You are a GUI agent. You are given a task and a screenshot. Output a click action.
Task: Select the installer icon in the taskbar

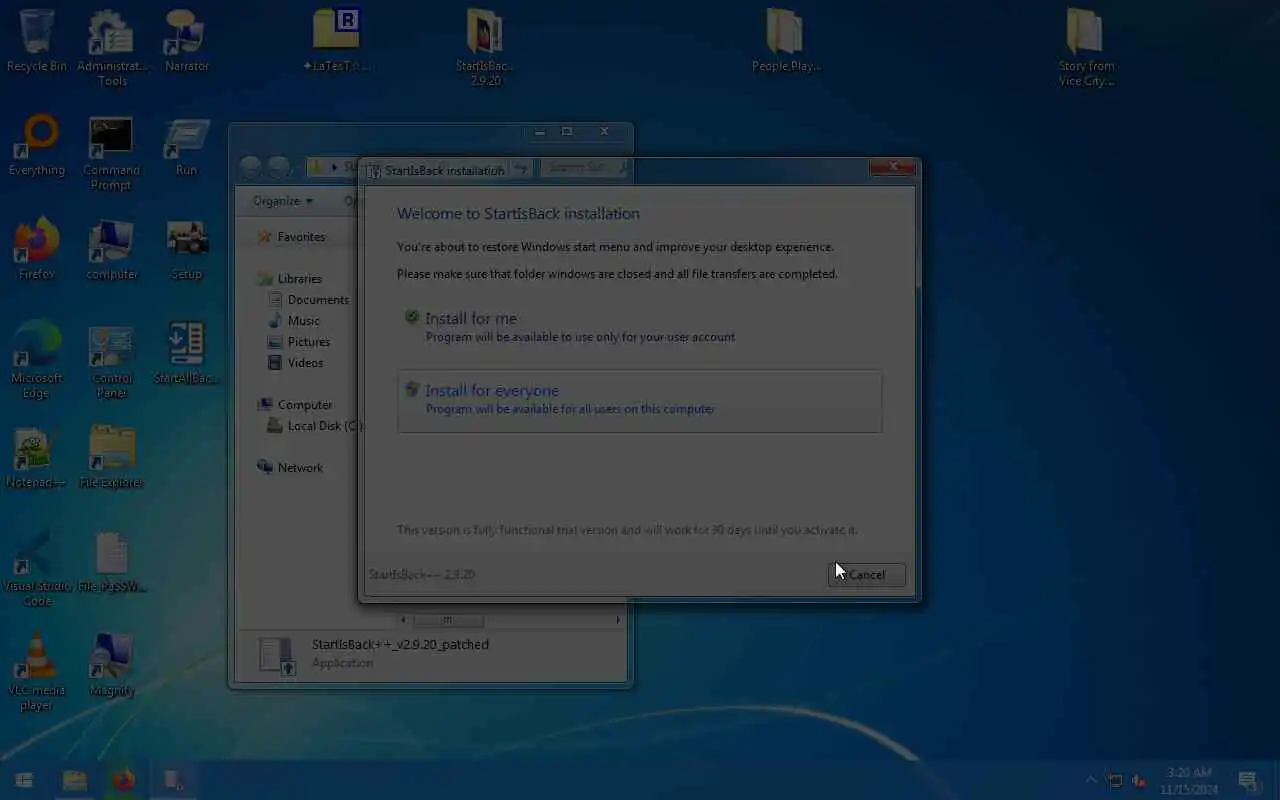(x=174, y=780)
